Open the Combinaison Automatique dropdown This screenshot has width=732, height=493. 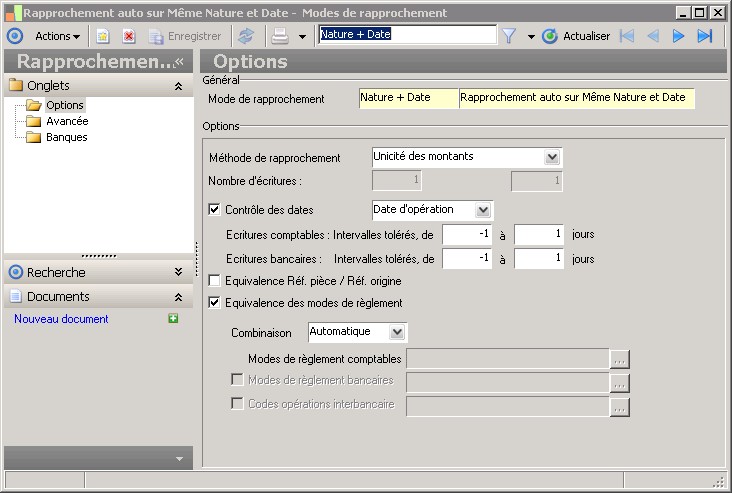click(x=397, y=331)
